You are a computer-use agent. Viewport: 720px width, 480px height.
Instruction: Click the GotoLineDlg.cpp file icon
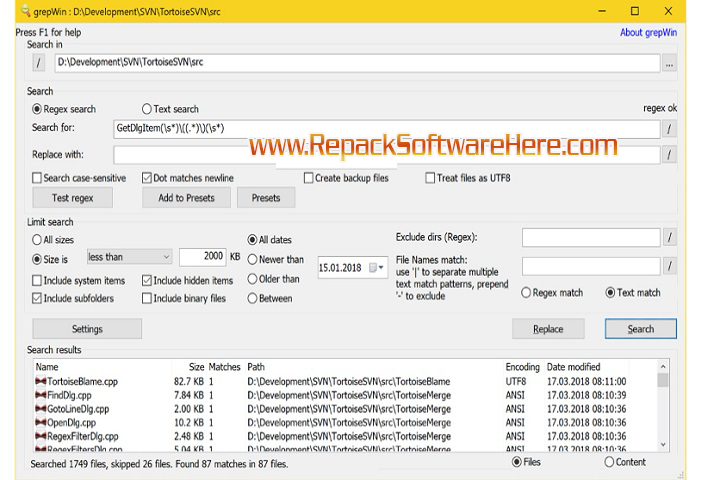tap(41, 409)
